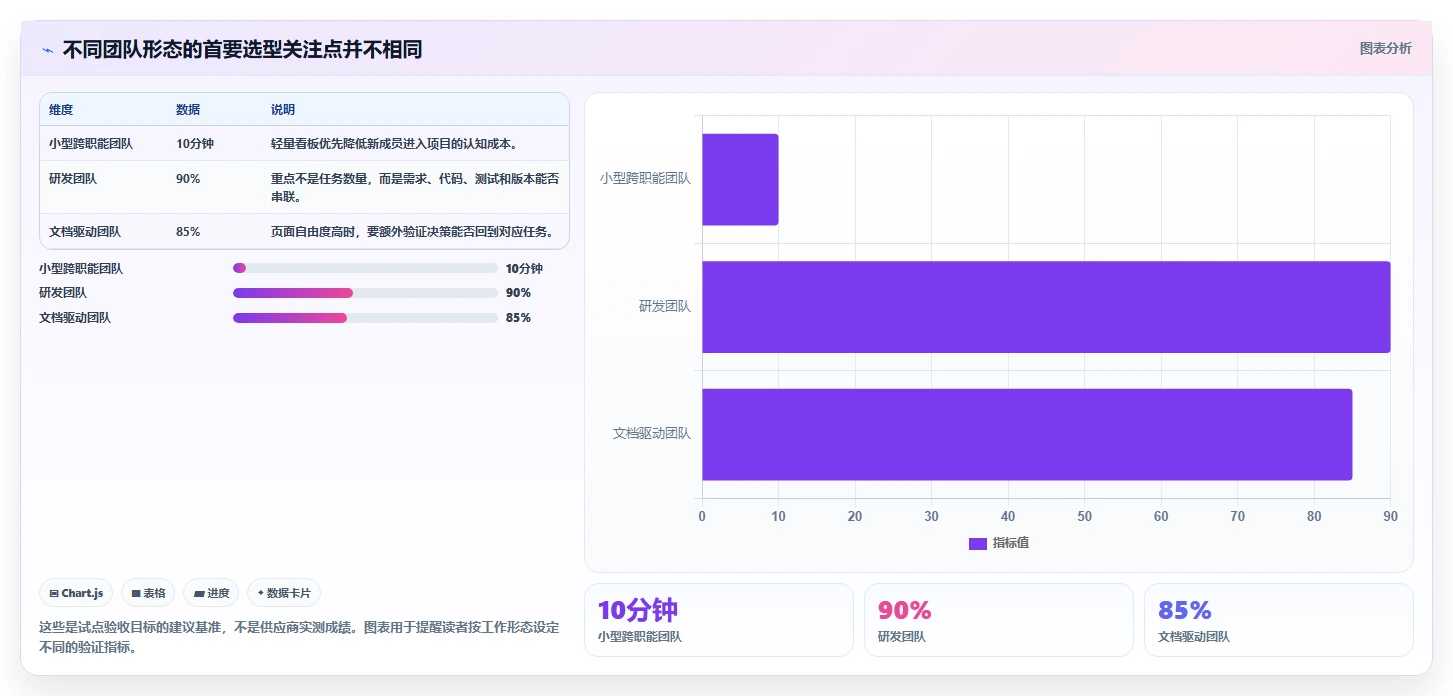Click the 研发团队 y-axis label
The width and height of the screenshot is (1453, 696).
tap(665, 307)
